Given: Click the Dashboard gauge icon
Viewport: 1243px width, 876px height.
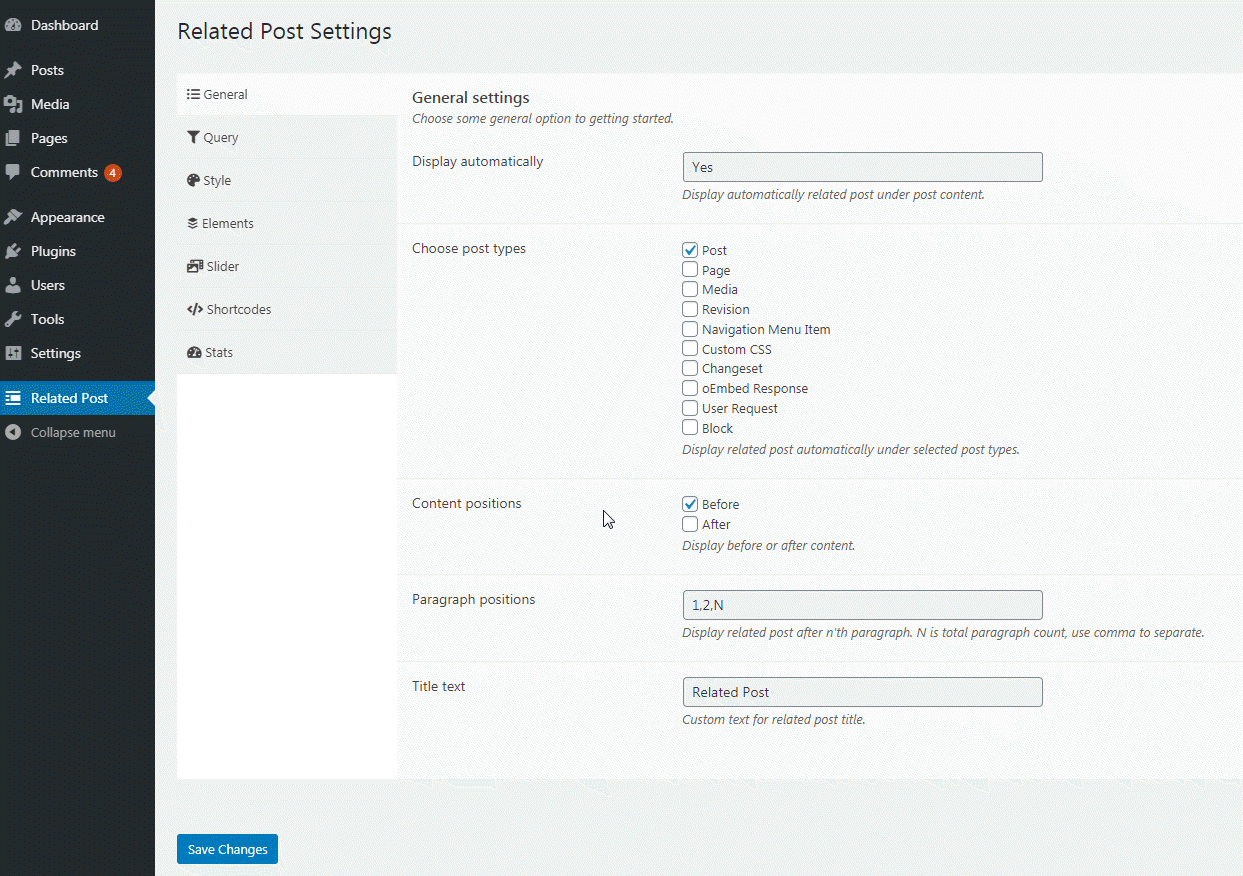Looking at the screenshot, I should [13, 25].
